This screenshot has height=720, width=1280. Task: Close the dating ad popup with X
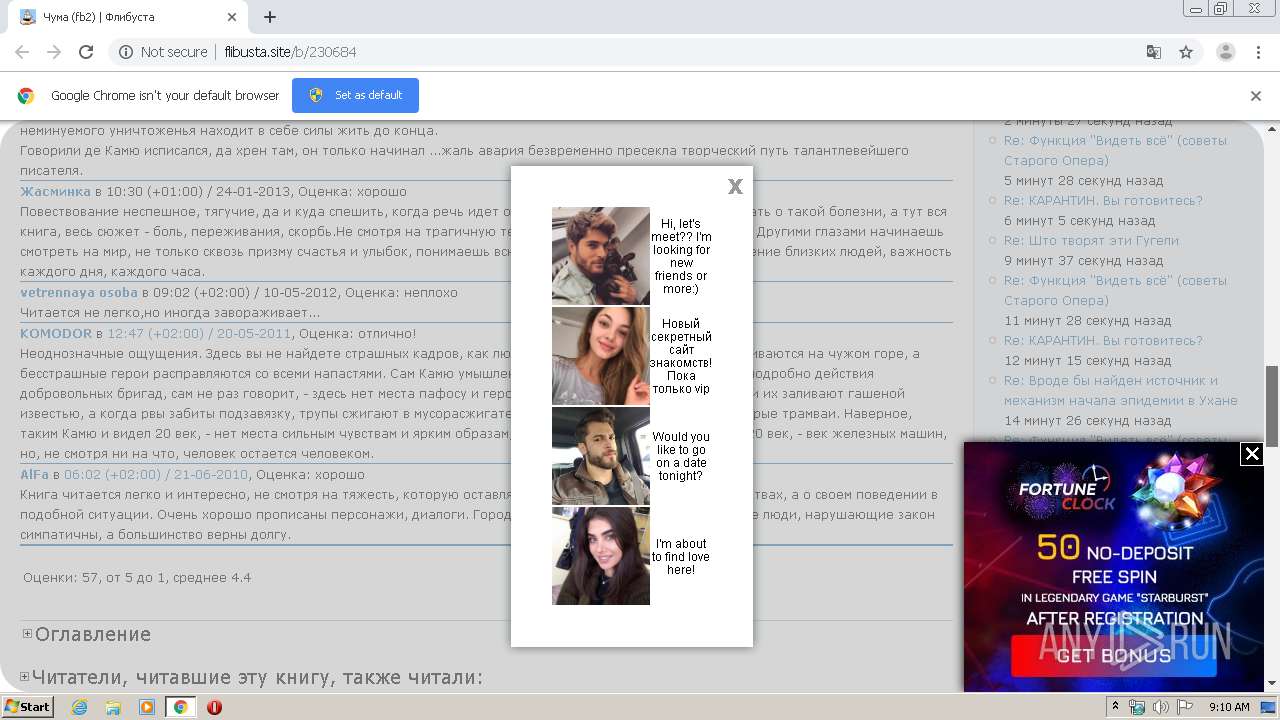(x=735, y=186)
